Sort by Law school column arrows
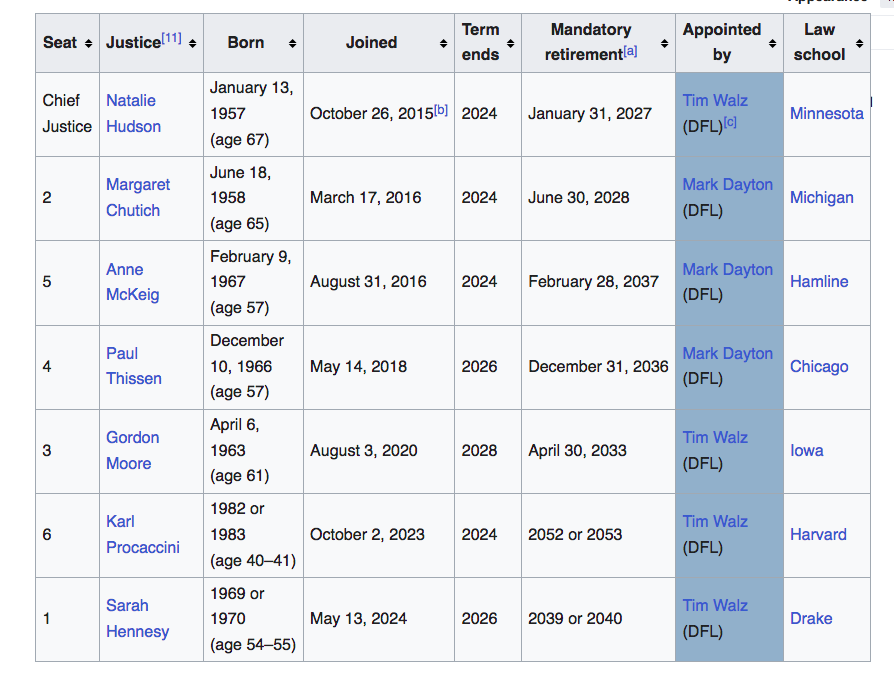The height and width of the screenshot is (675, 894). pyautogui.click(x=859, y=43)
